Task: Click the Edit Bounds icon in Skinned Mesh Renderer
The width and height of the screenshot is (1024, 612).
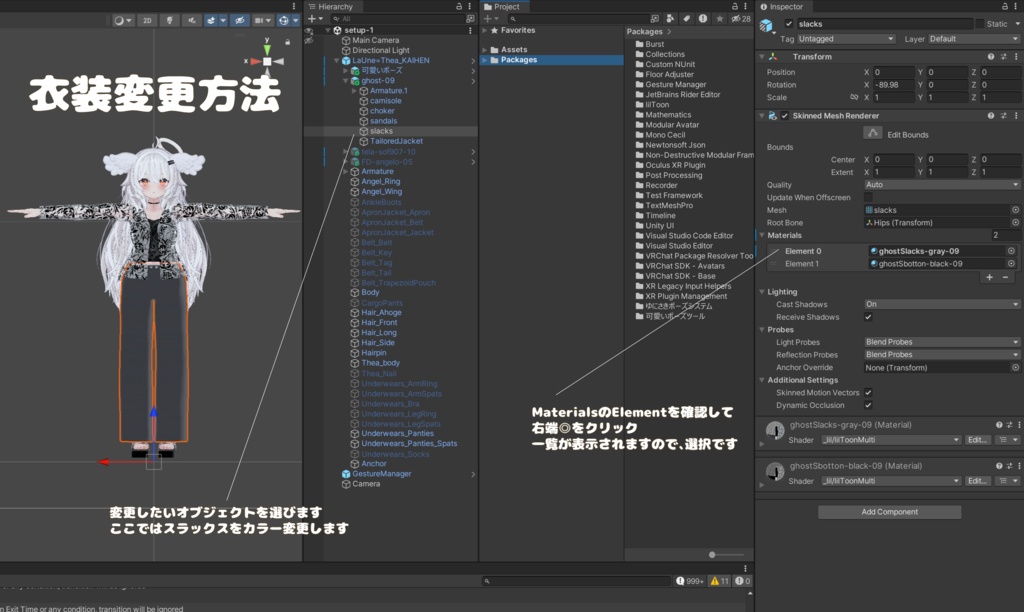Action: click(x=873, y=134)
